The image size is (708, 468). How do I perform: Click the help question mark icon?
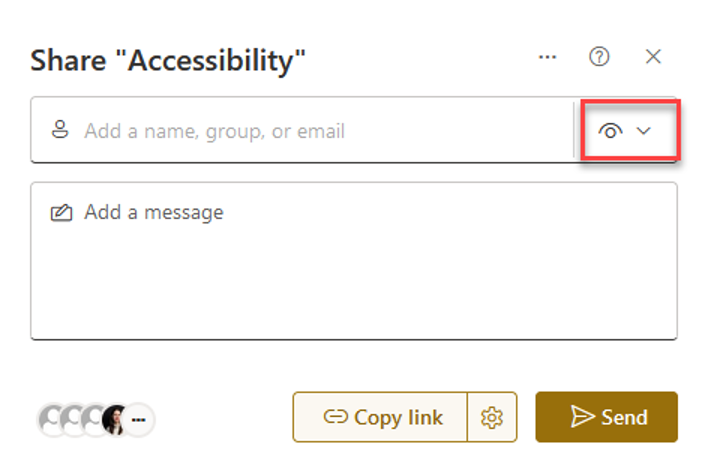coord(599,57)
